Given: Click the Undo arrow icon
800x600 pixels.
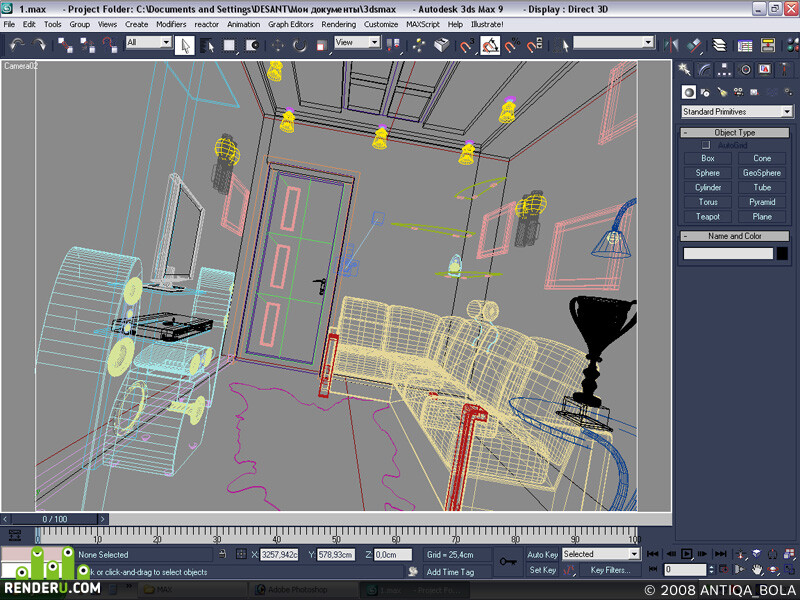Looking at the screenshot, I should point(17,45).
